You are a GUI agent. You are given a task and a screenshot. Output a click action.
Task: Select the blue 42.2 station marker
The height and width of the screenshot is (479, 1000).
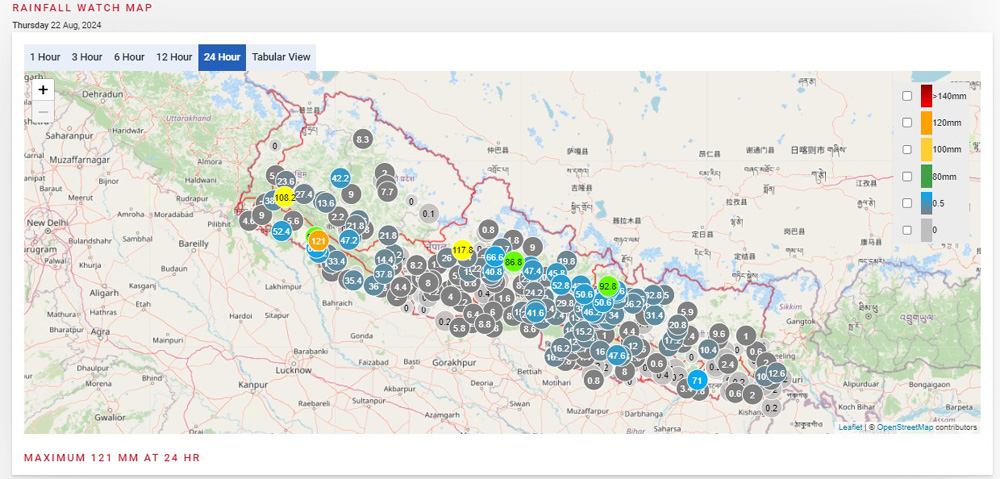pos(340,179)
